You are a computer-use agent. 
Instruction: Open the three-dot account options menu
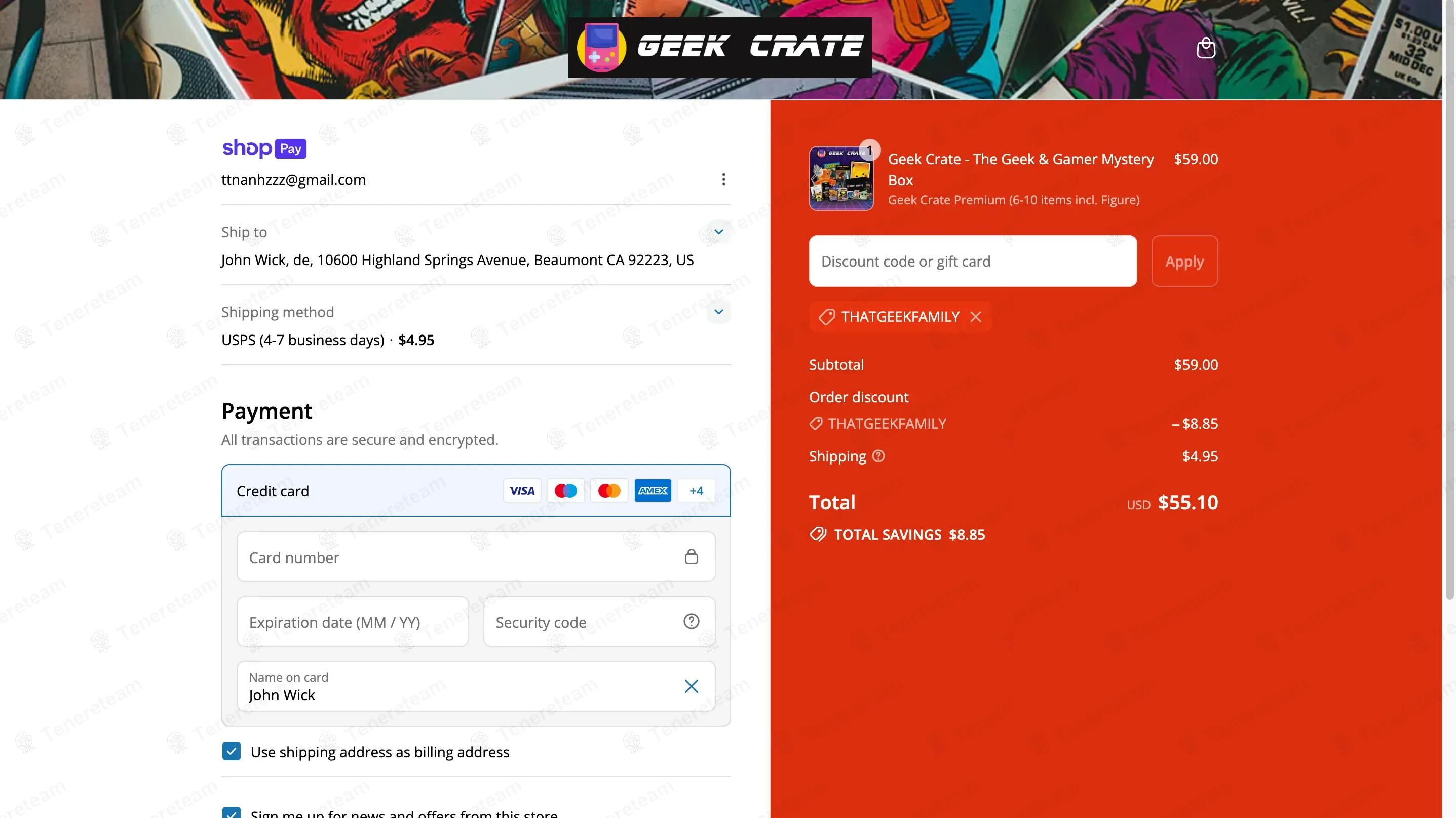tap(723, 179)
